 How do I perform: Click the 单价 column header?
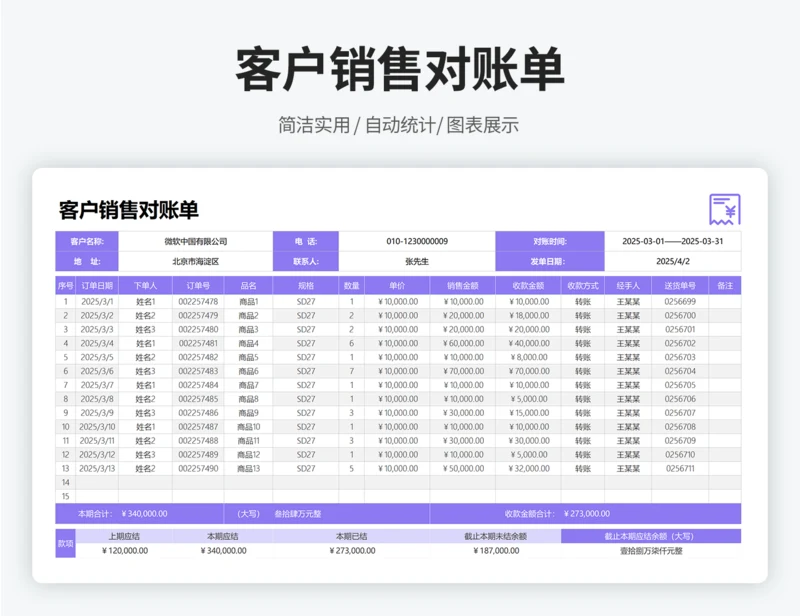pyautogui.click(x=397, y=286)
